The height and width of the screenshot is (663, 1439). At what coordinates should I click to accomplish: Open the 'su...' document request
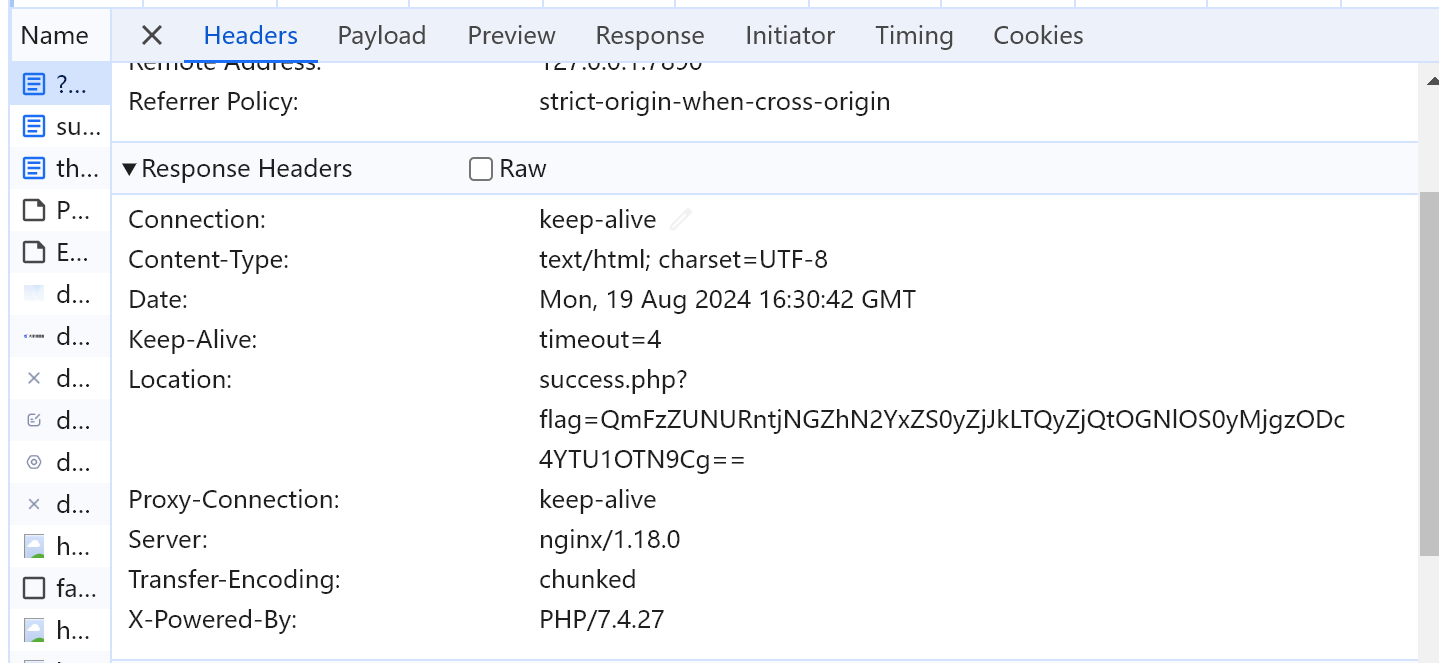point(61,127)
